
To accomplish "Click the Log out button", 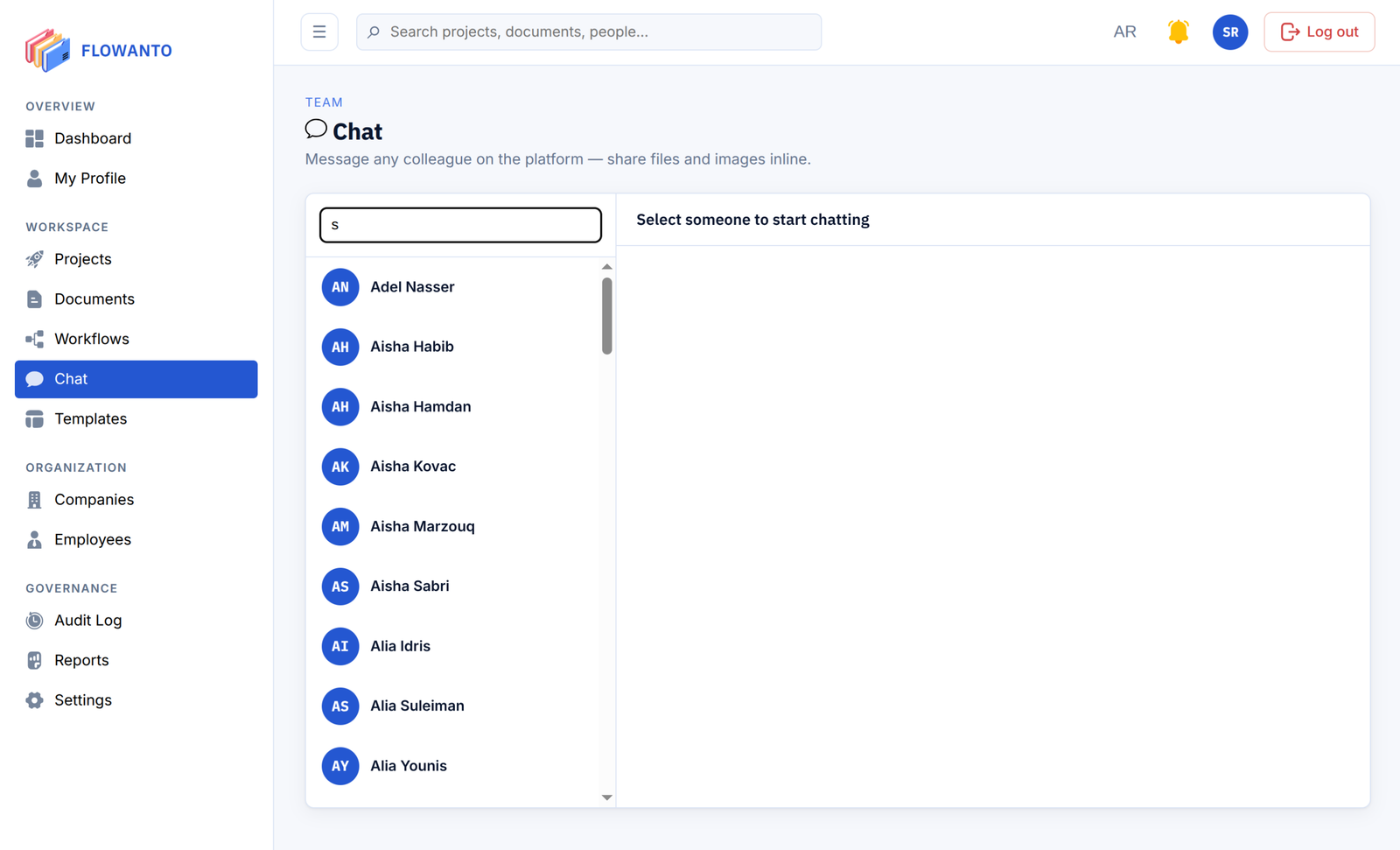I will tap(1319, 32).
